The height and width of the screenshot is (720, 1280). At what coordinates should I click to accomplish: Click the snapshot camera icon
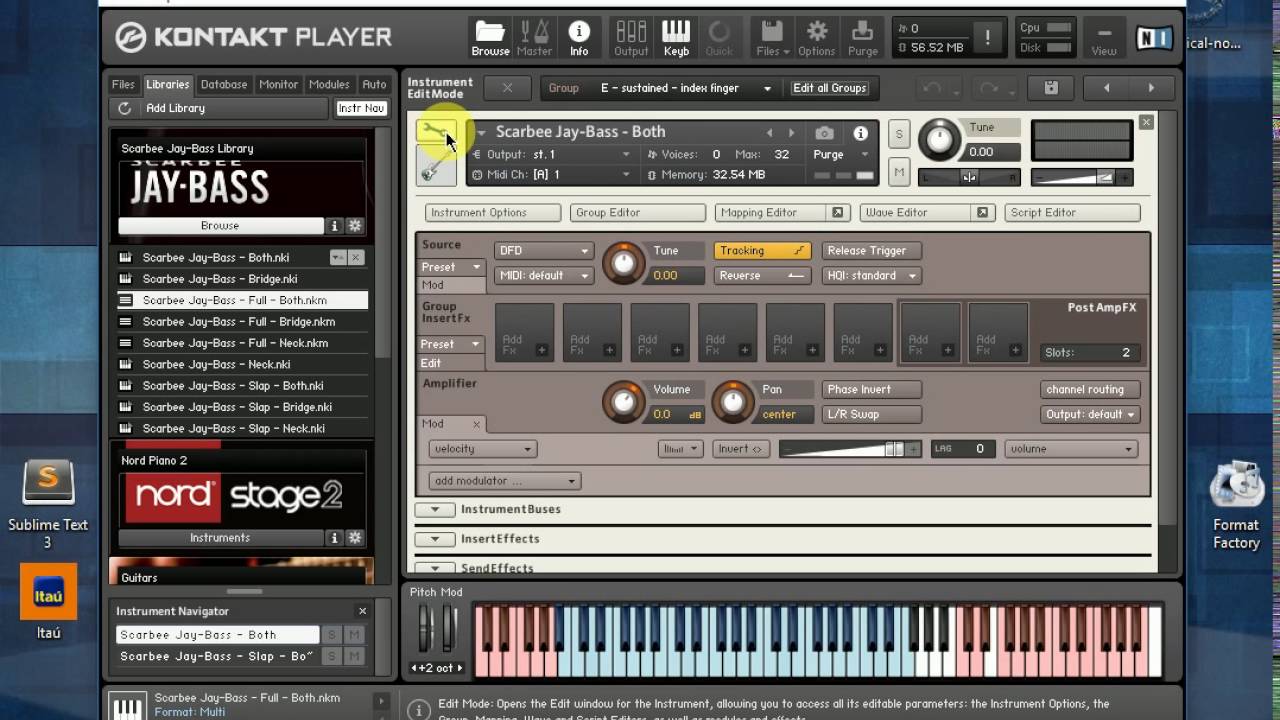(824, 133)
